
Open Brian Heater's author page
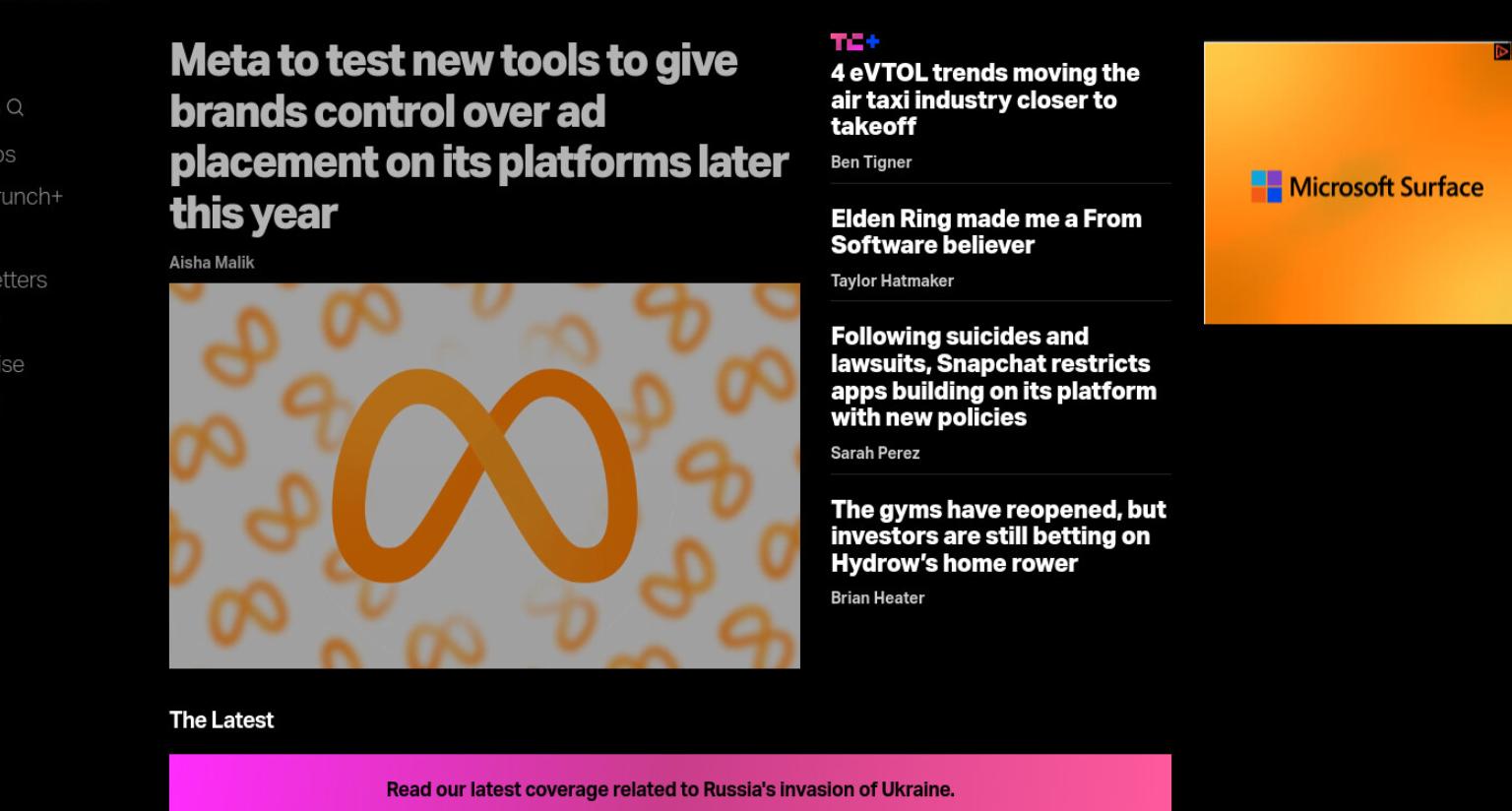878,597
